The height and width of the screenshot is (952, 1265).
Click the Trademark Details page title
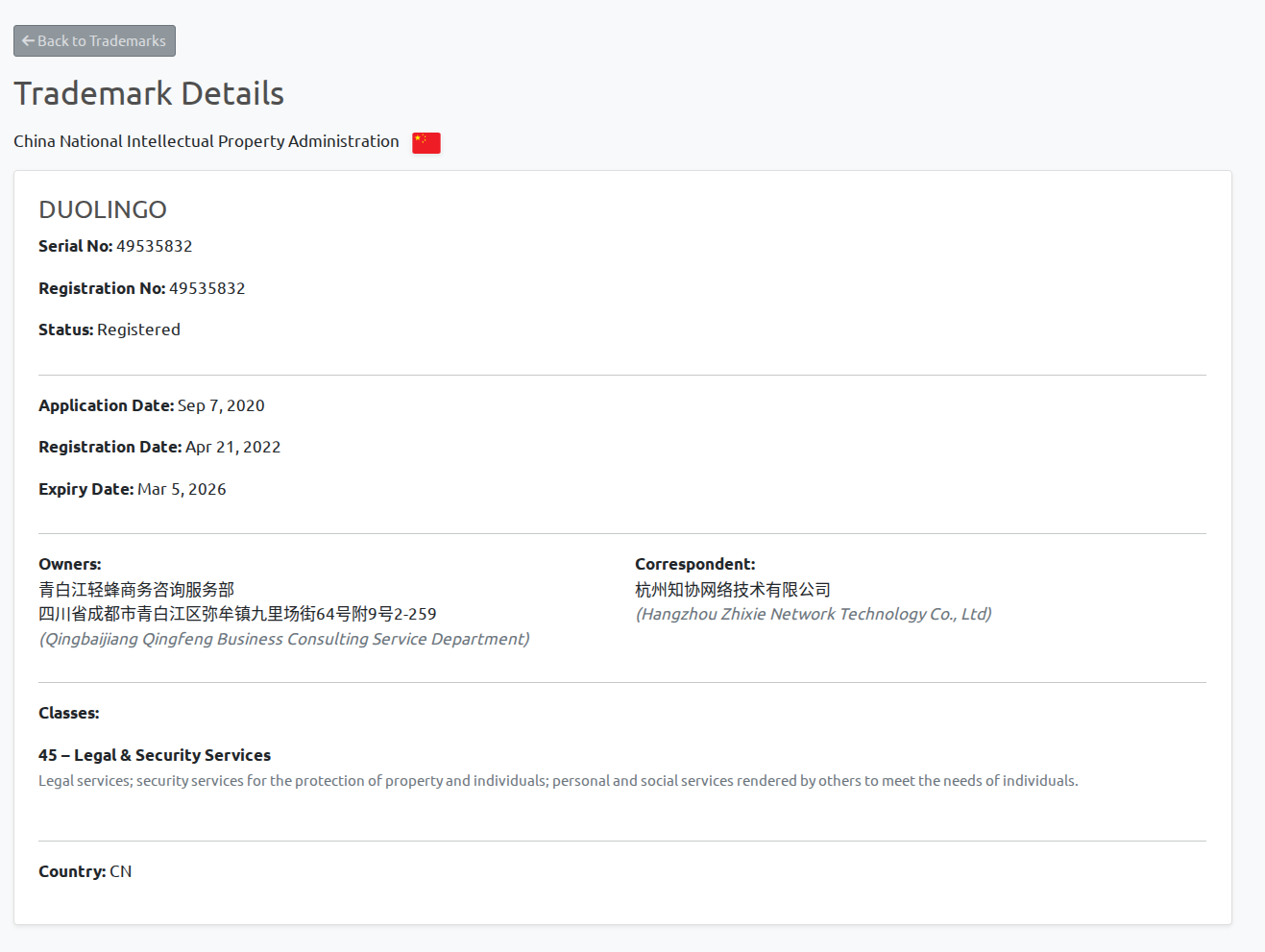pyautogui.click(x=149, y=93)
